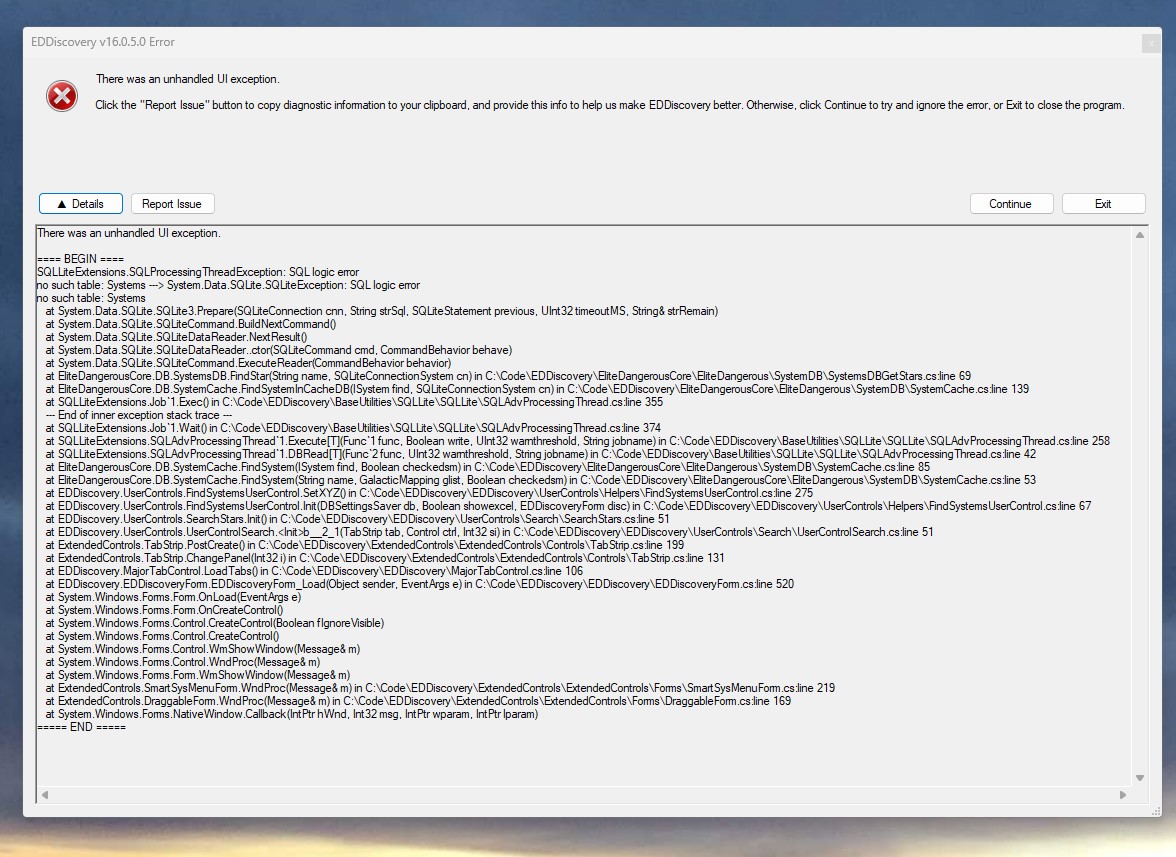
Task: Click the NativeWindow.Callback line
Action: 292,715
